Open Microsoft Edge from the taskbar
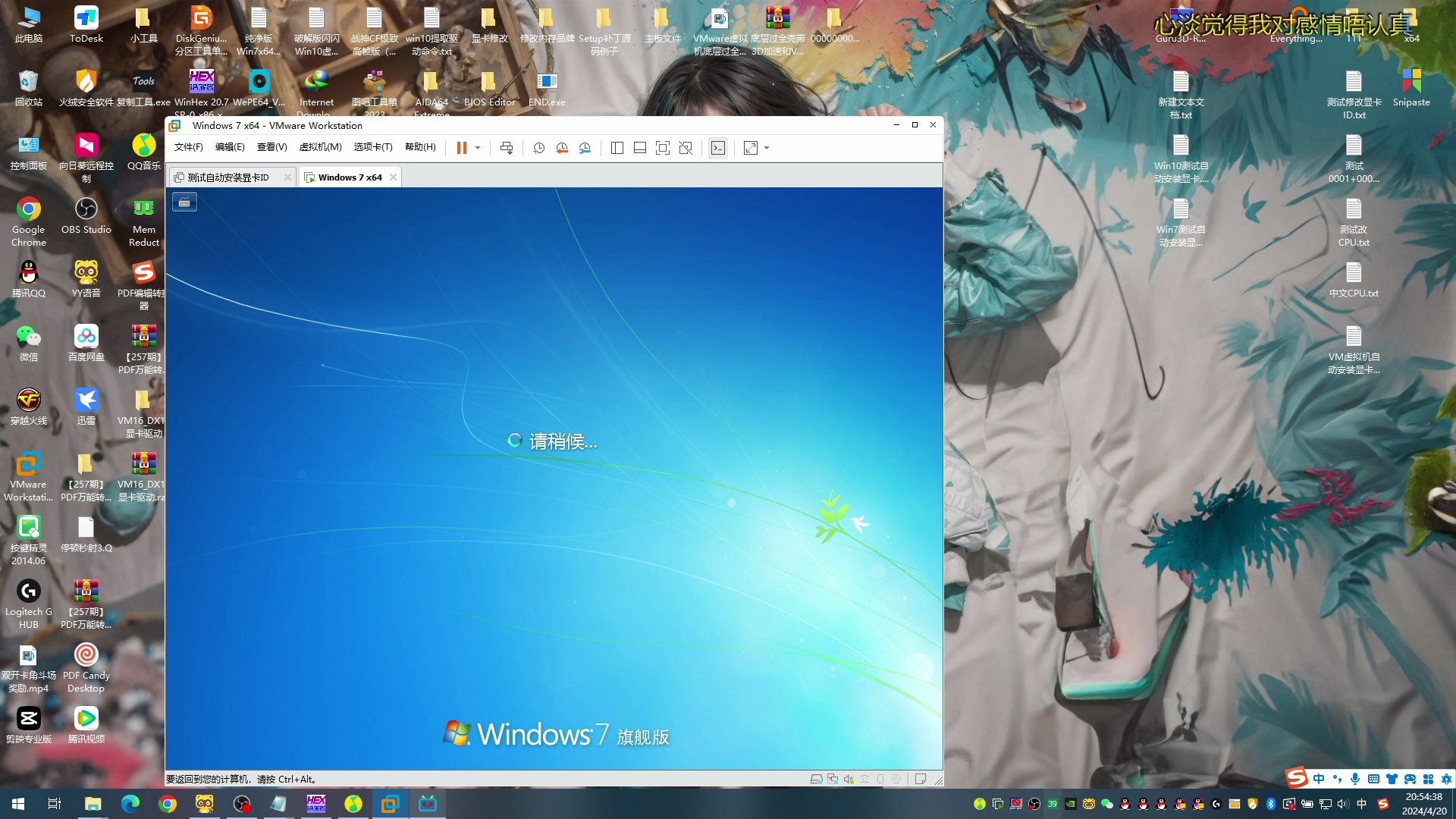The image size is (1456, 819). click(x=130, y=804)
